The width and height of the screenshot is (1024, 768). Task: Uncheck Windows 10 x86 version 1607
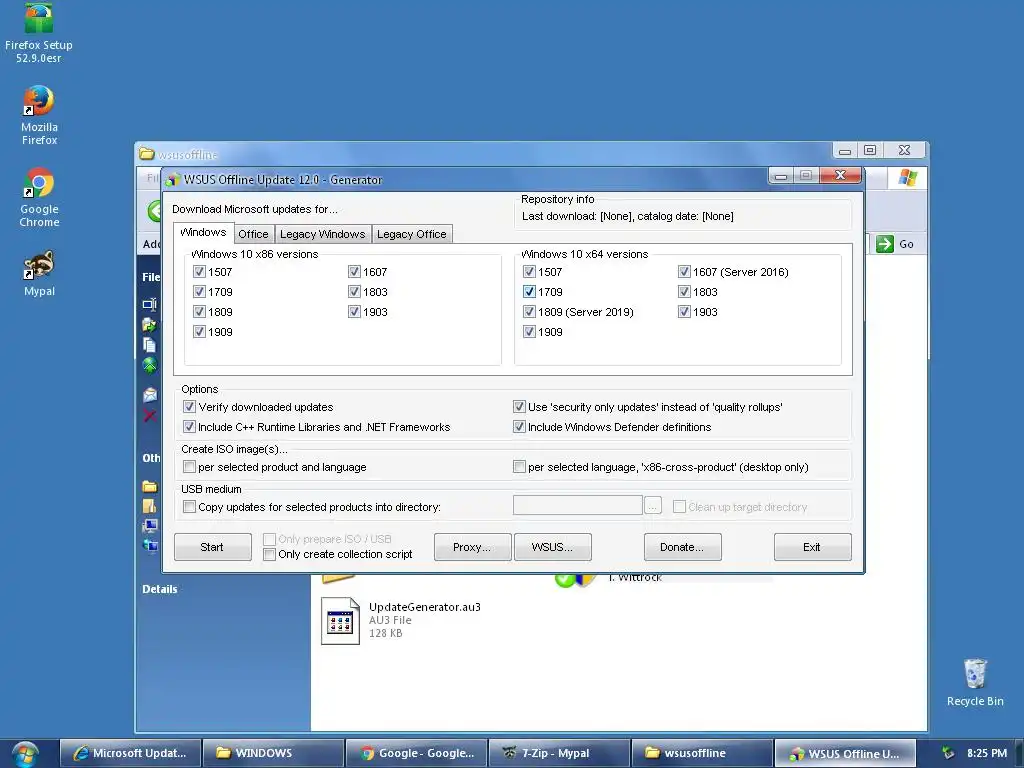click(354, 272)
